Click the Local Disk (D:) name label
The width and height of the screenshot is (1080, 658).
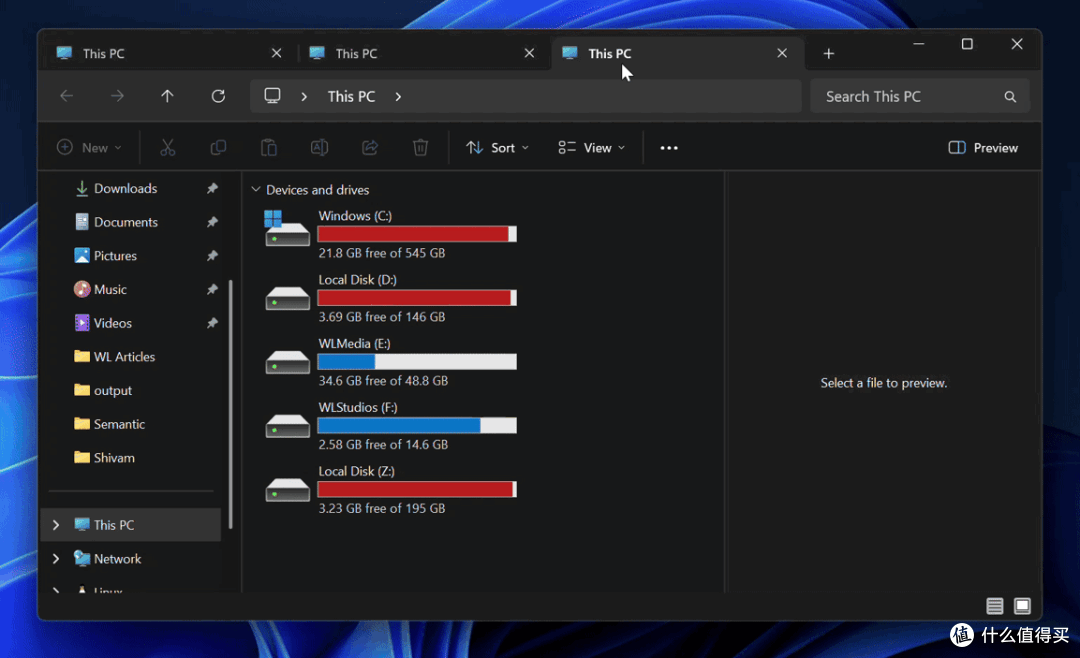coord(357,280)
